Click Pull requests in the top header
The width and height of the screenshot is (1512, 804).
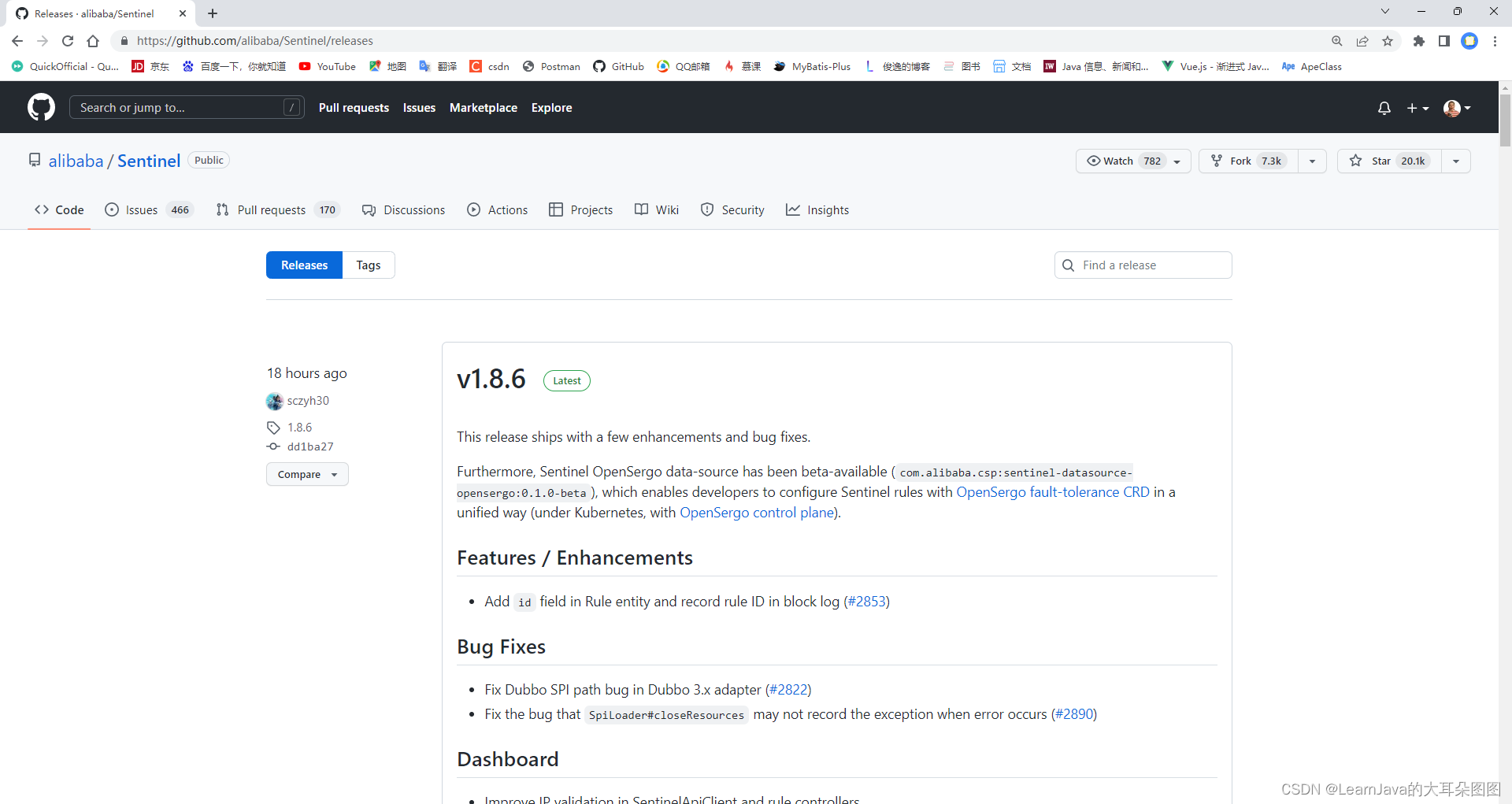coord(354,108)
